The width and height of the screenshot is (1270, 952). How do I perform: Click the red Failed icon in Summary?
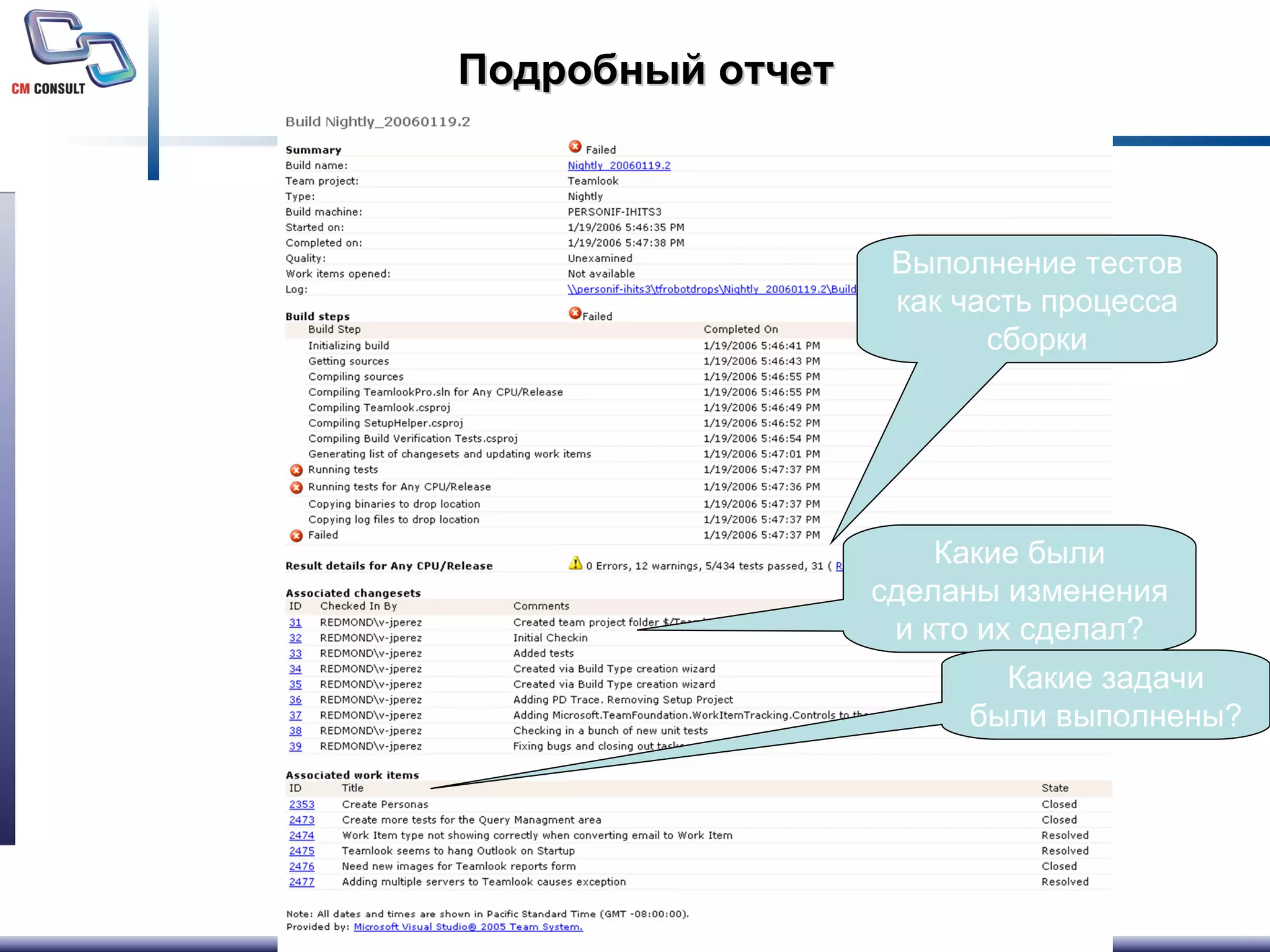tap(575, 147)
